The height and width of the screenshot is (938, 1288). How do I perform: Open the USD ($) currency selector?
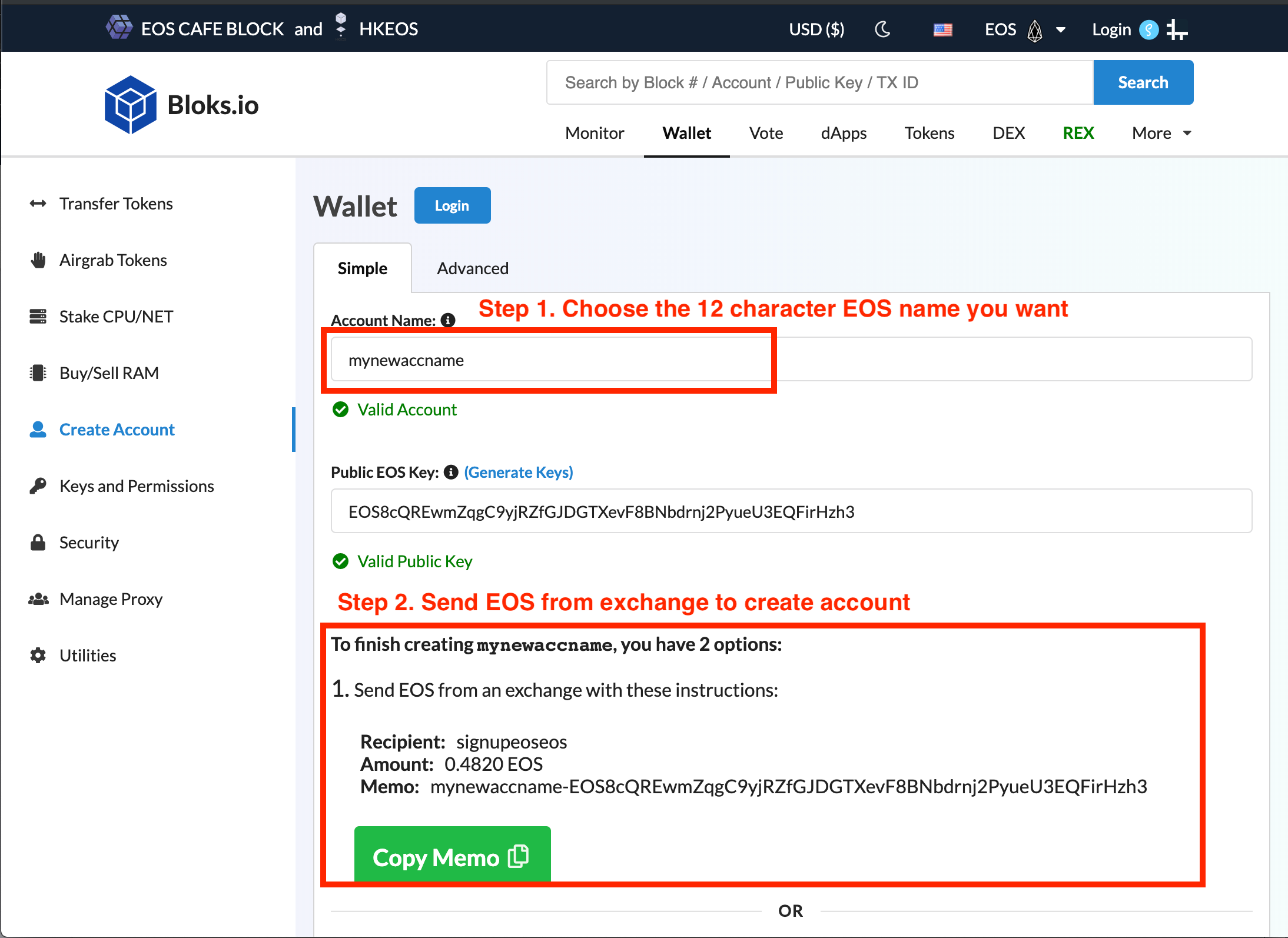tap(816, 29)
